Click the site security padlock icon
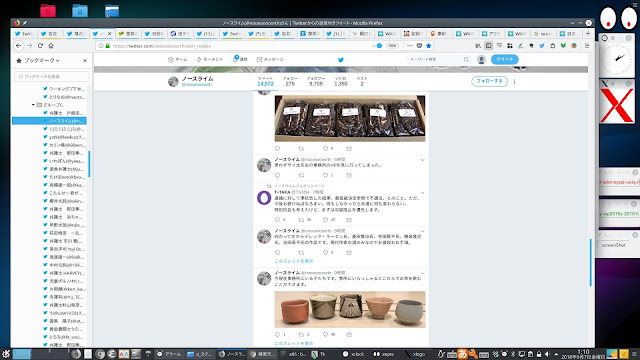Image resolution: width=640 pixels, height=360 pixels. click(x=108, y=46)
